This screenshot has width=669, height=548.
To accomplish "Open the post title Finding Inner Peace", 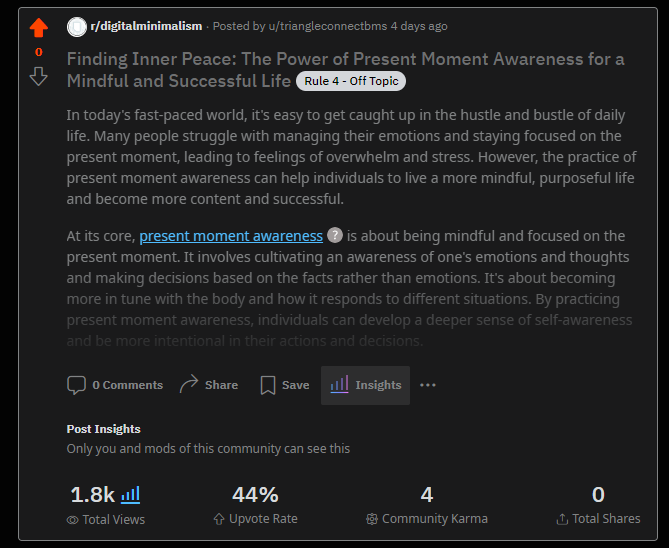I will coord(345,60).
